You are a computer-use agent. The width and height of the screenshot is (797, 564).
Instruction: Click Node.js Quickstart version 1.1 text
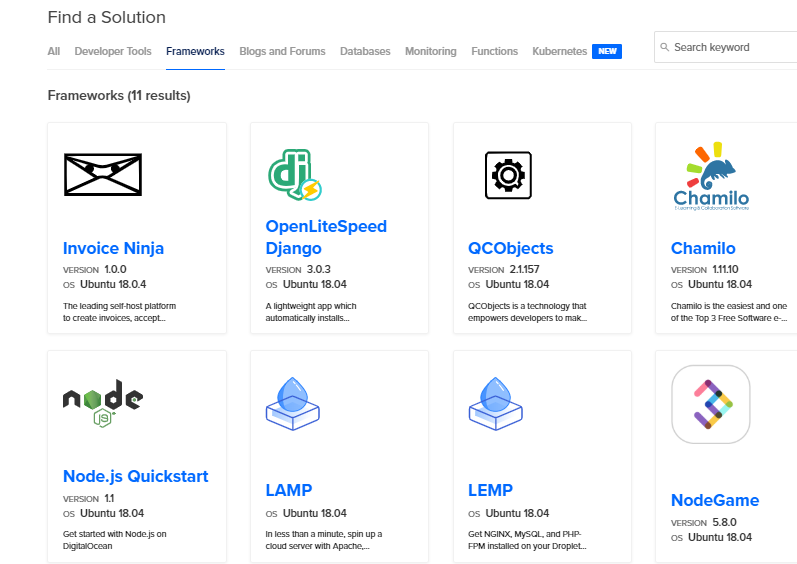point(88,498)
